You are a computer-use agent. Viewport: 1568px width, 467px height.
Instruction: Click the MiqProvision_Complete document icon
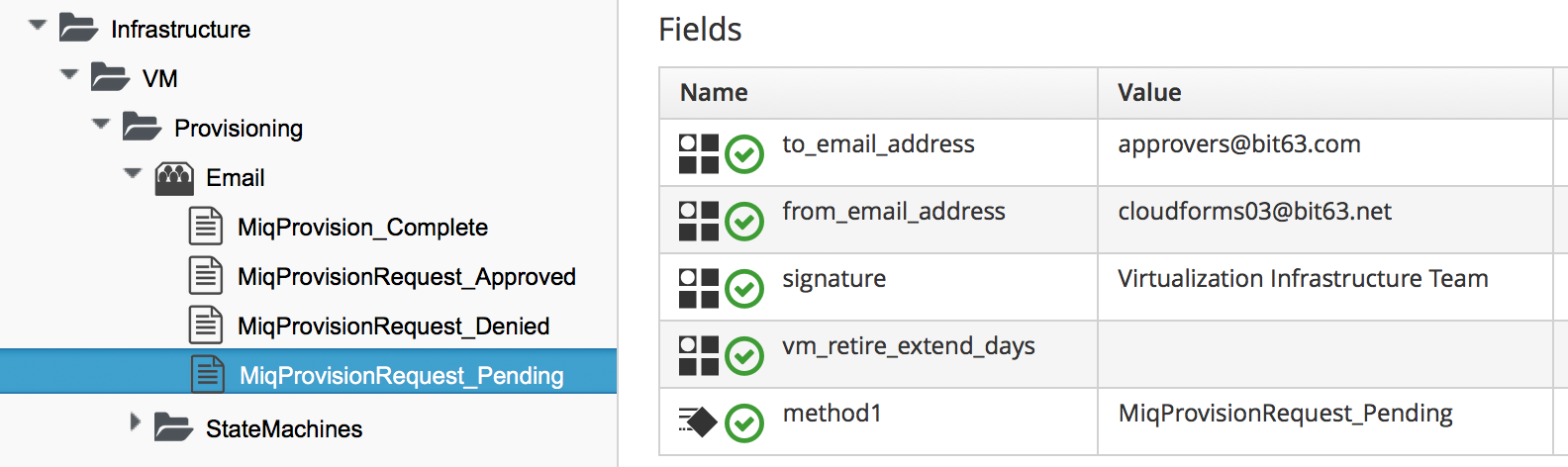click(x=205, y=227)
